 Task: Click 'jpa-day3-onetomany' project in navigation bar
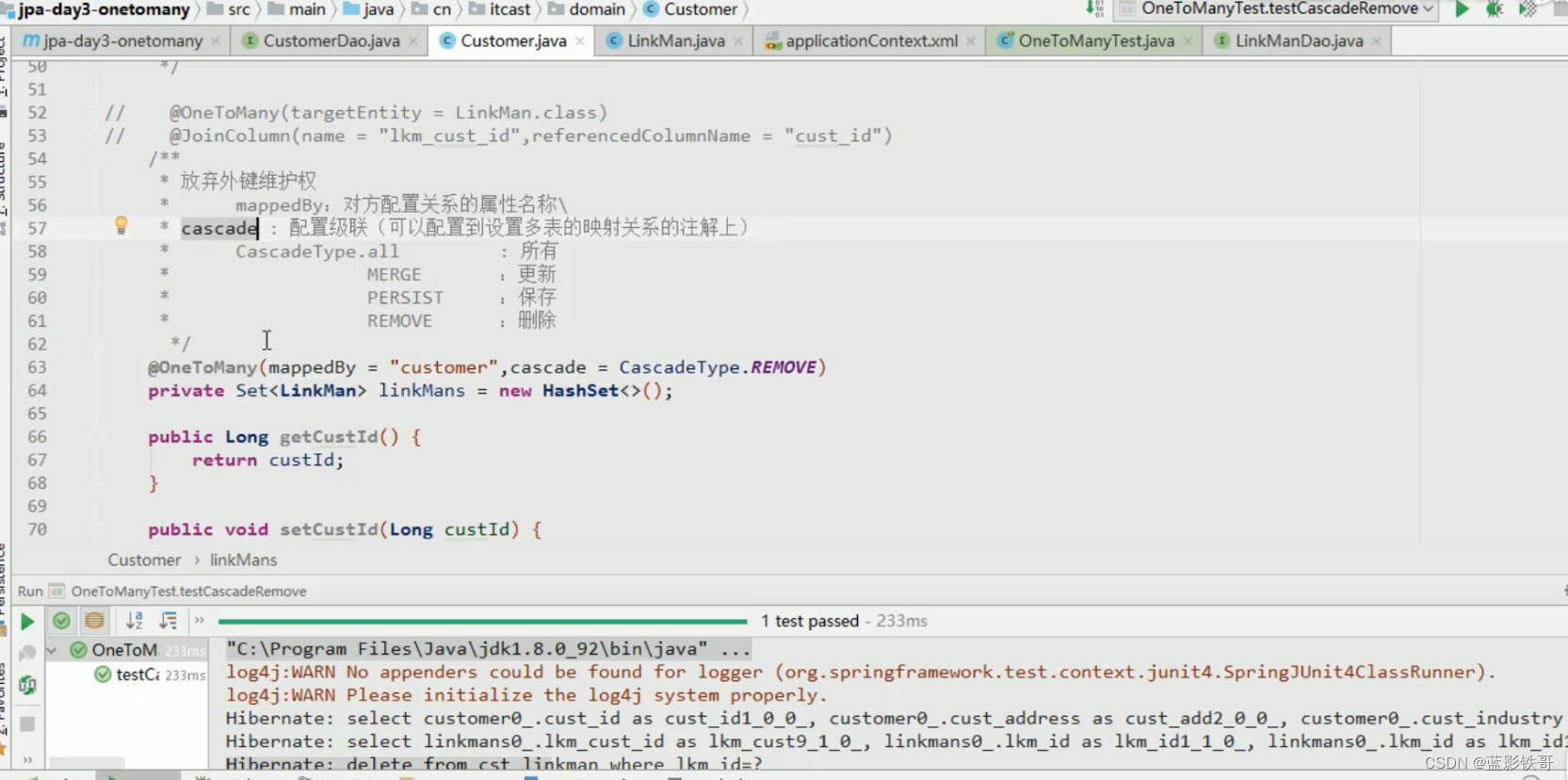(104, 9)
